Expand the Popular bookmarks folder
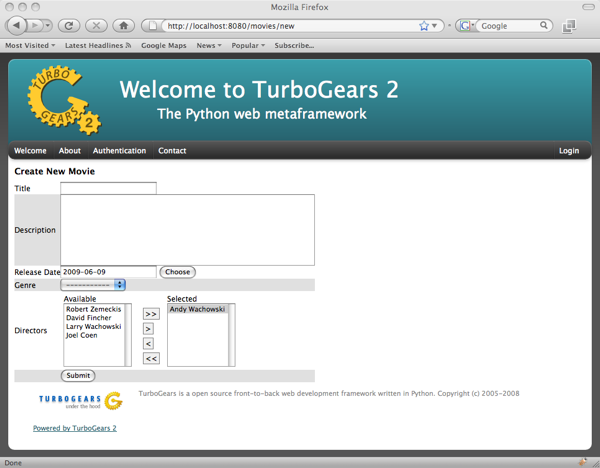Image resolution: width=600 pixels, height=468 pixels. [248, 45]
